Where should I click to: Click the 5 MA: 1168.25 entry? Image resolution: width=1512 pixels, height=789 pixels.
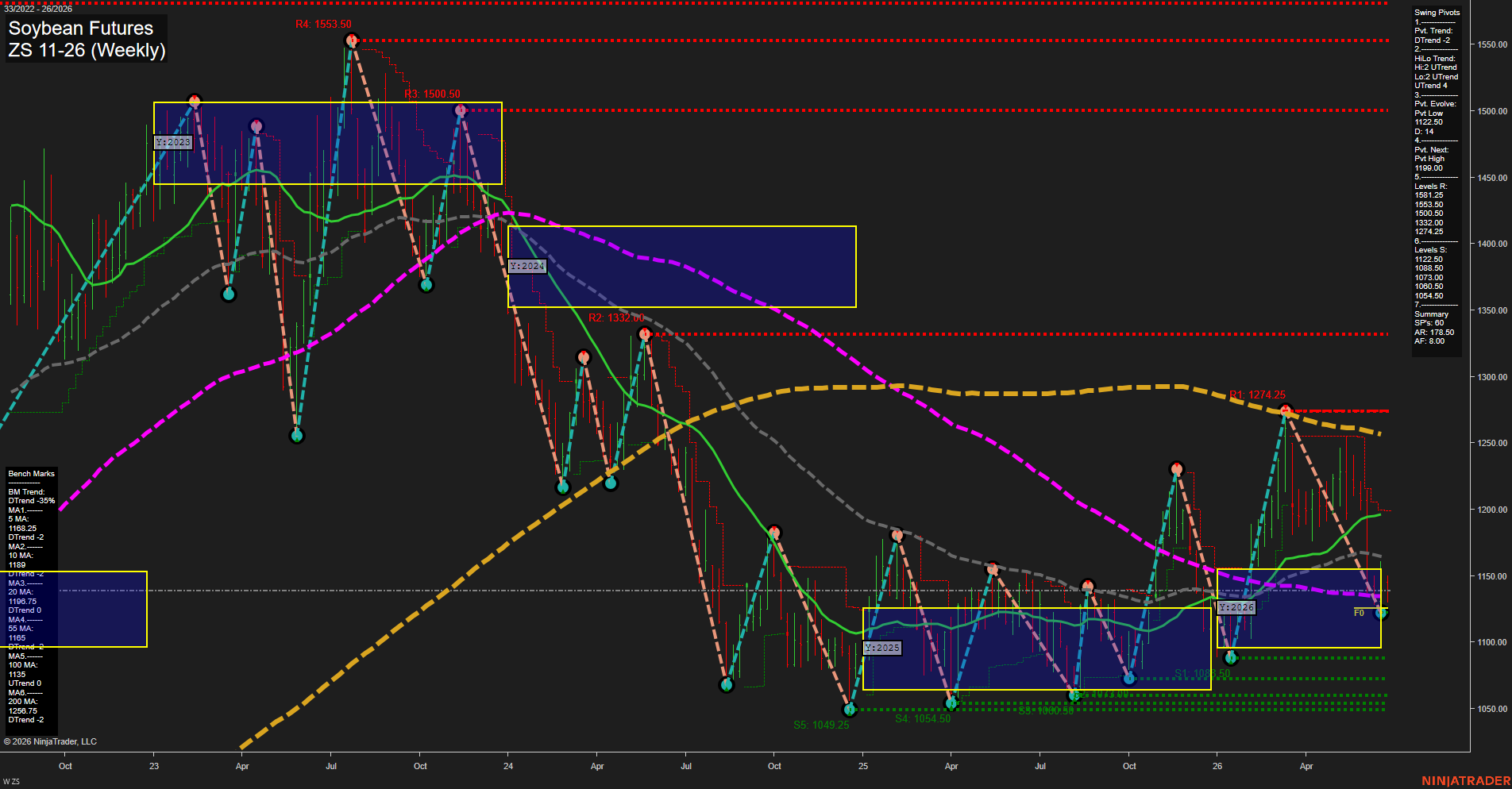[x=22, y=524]
